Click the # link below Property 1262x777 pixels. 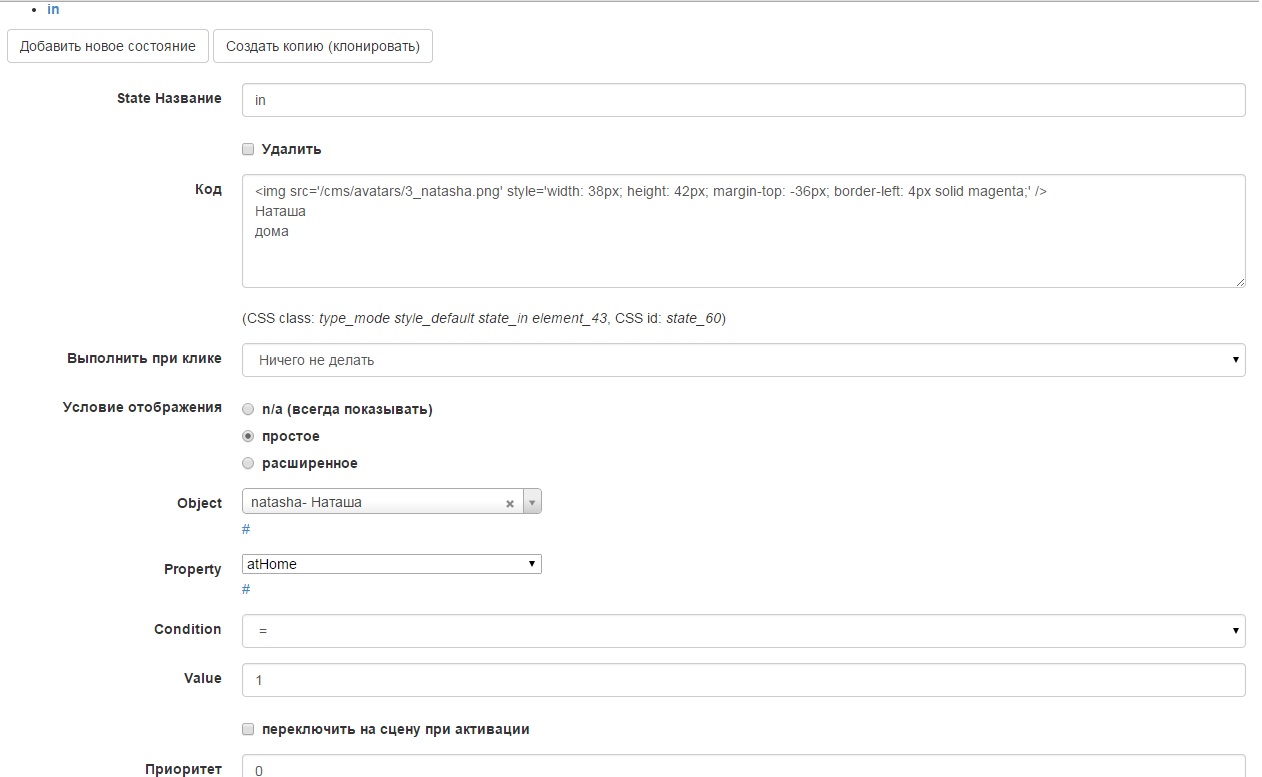(x=246, y=589)
